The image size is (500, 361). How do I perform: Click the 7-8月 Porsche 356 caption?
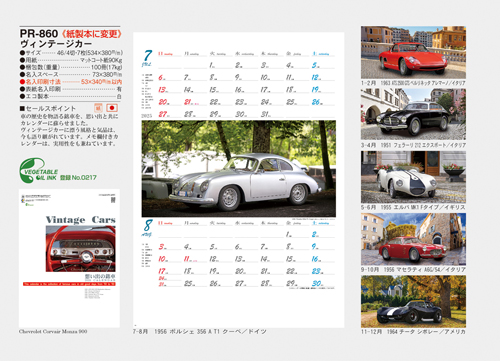(x=200, y=332)
